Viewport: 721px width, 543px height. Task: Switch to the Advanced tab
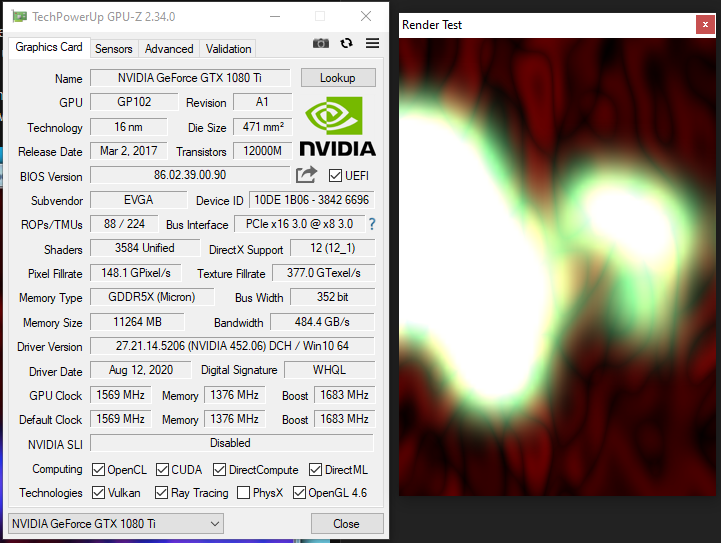coord(169,49)
